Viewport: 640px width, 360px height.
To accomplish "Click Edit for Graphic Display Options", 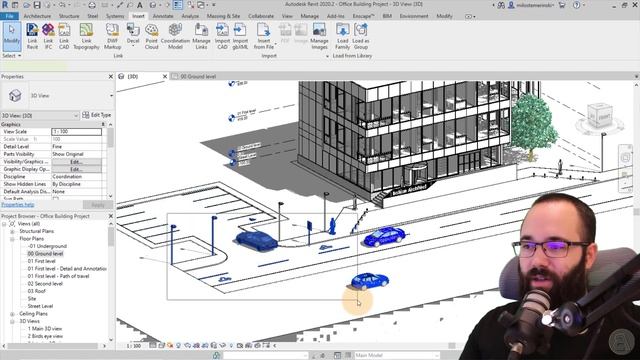I will (76, 169).
